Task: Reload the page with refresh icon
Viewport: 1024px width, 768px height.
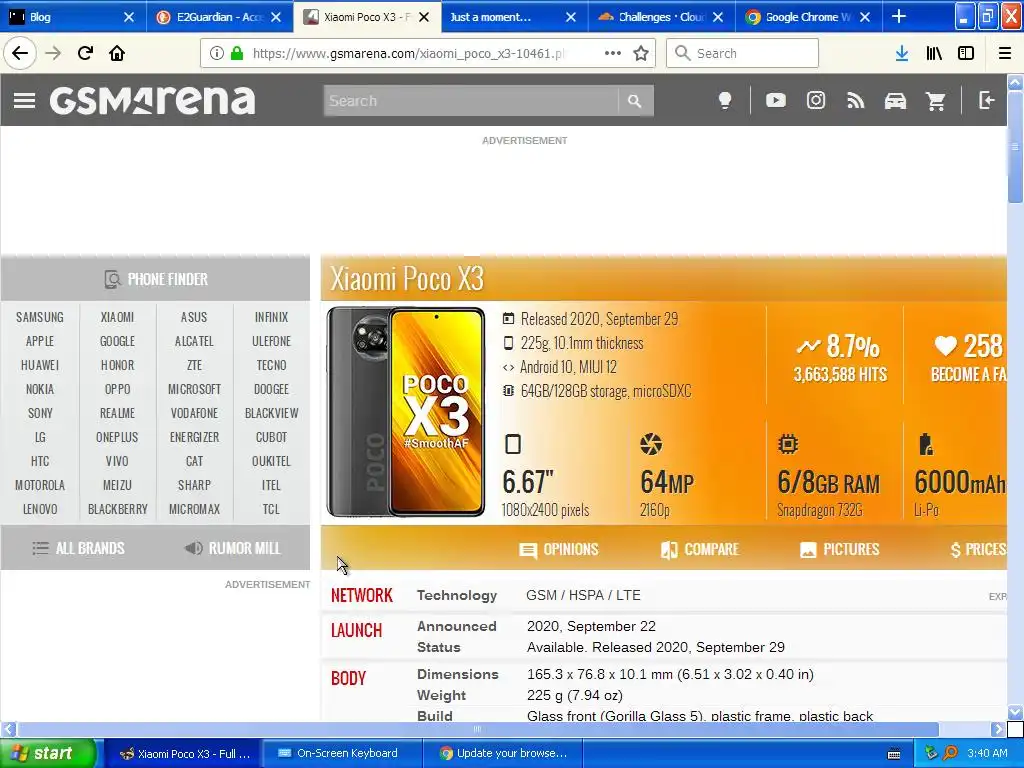Action: pyautogui.click(x=85, y=53)
